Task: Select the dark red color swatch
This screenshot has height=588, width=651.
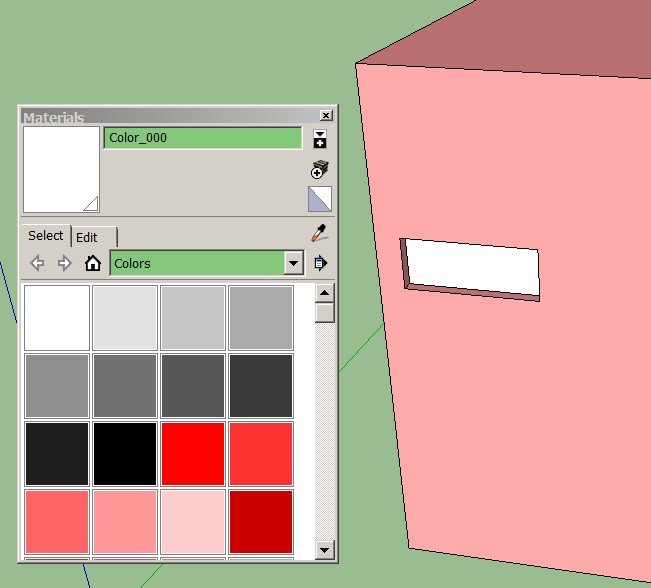Action: (x=261, y=521)
